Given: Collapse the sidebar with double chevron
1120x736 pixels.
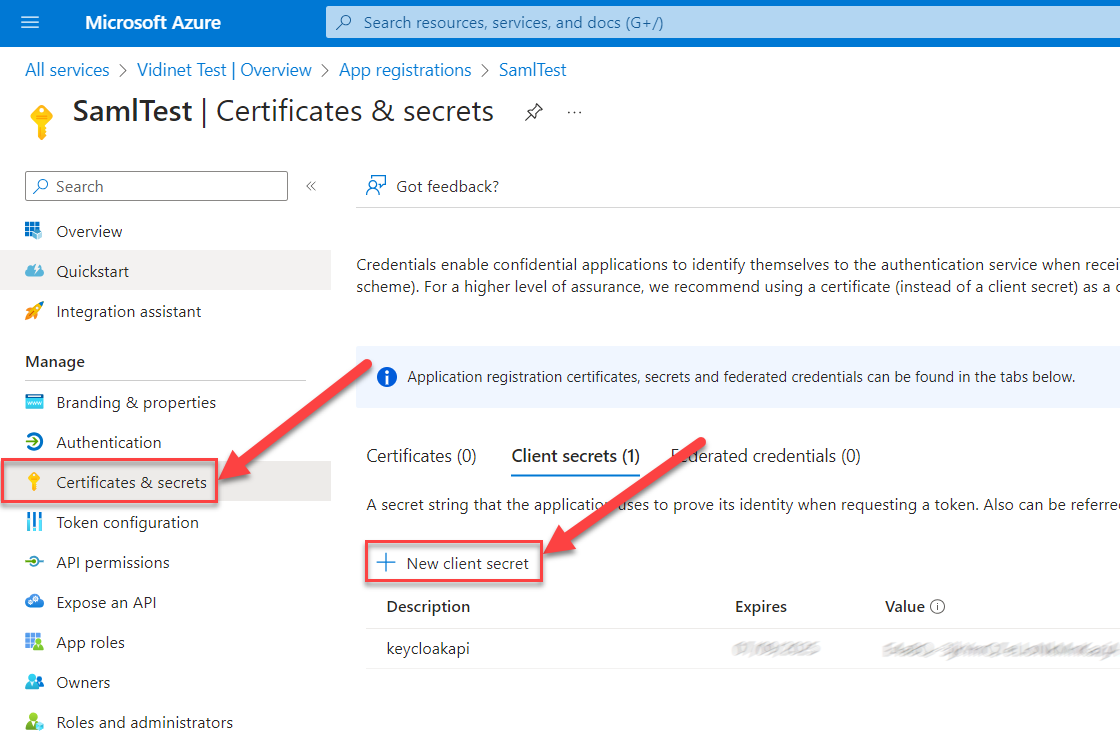Looking at the screenshot, I should [x=311, y=186].
